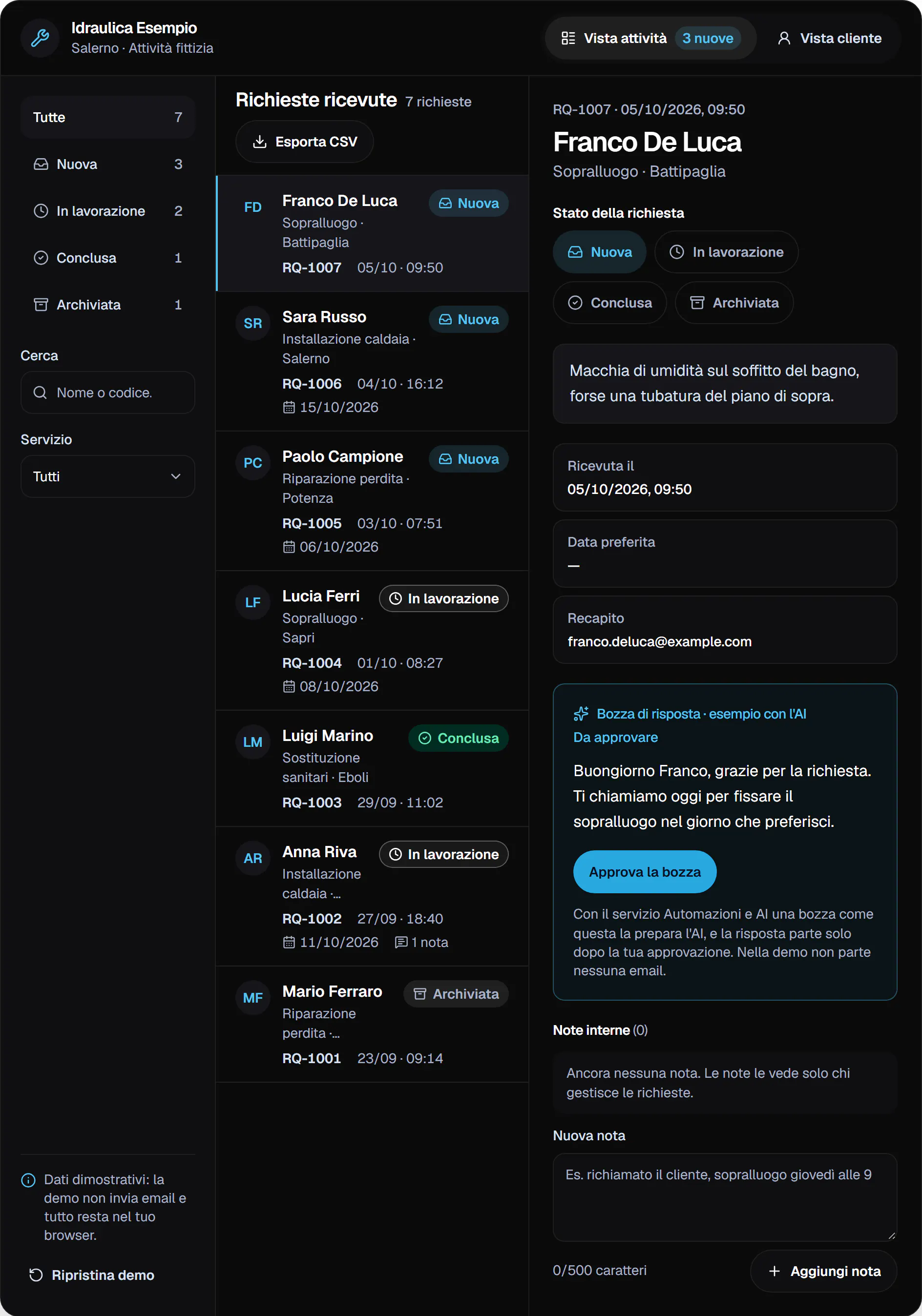Approve the draft with Approva la bozza

(x=645, y=872)
